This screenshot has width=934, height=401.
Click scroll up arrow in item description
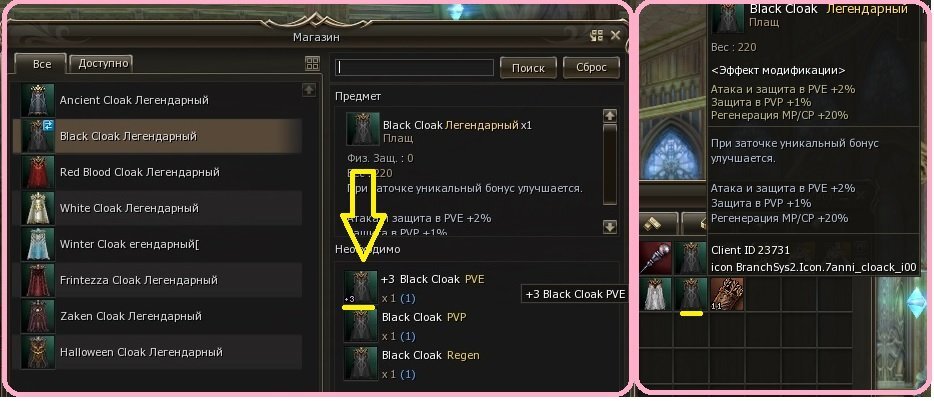(610, 116)
